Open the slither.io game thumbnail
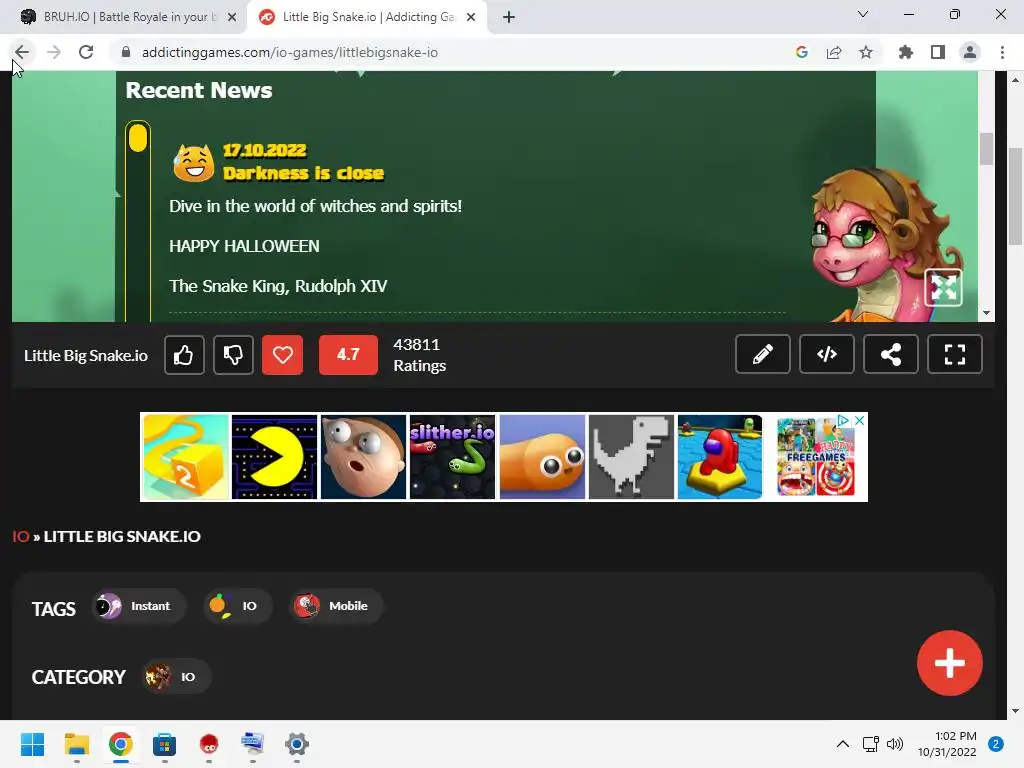 (453, 457)
